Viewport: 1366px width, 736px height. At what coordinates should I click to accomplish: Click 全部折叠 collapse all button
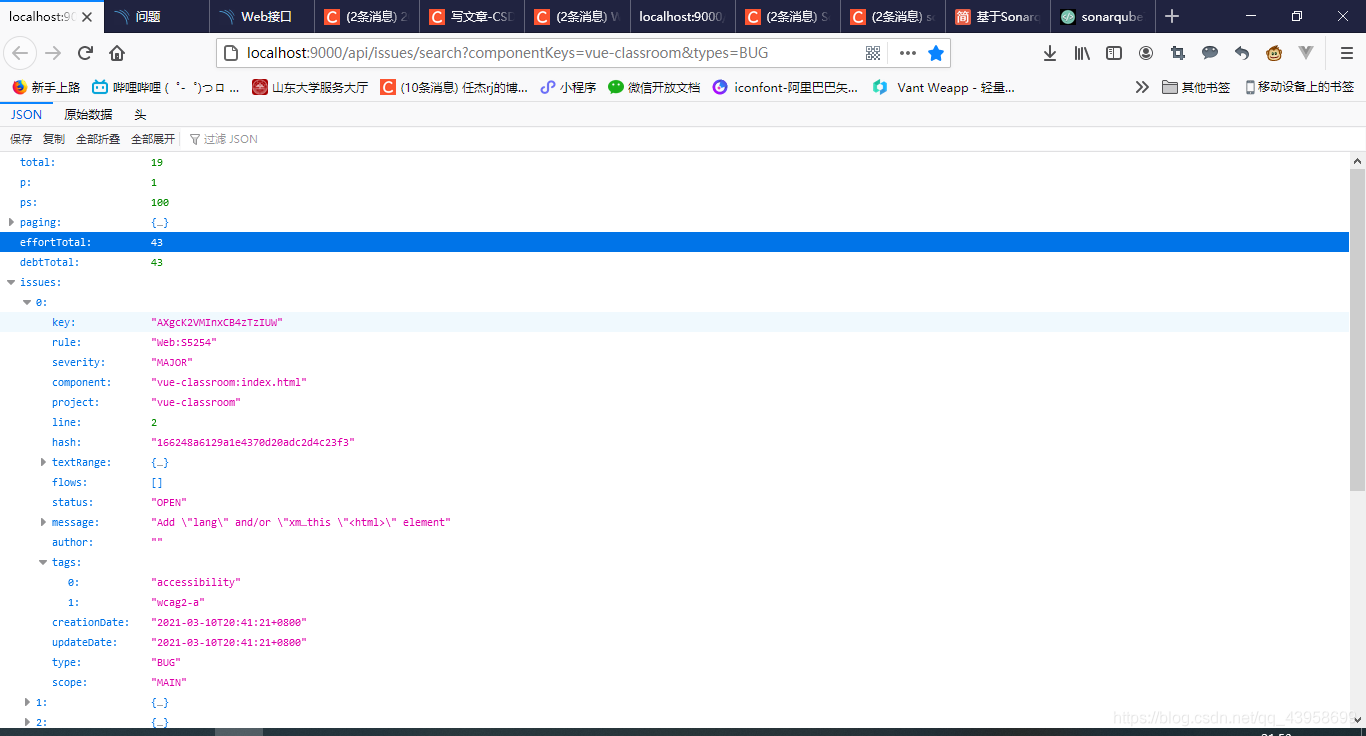(x=98, y=139)
